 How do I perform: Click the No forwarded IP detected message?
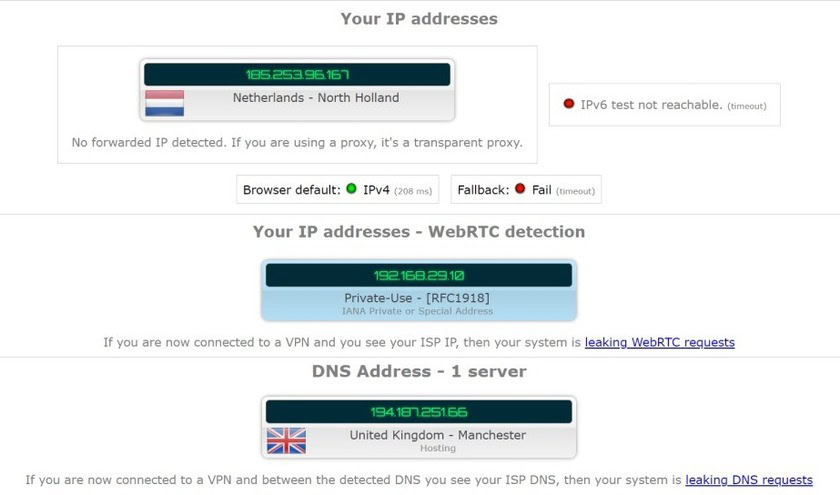click(x=297, y=142)
